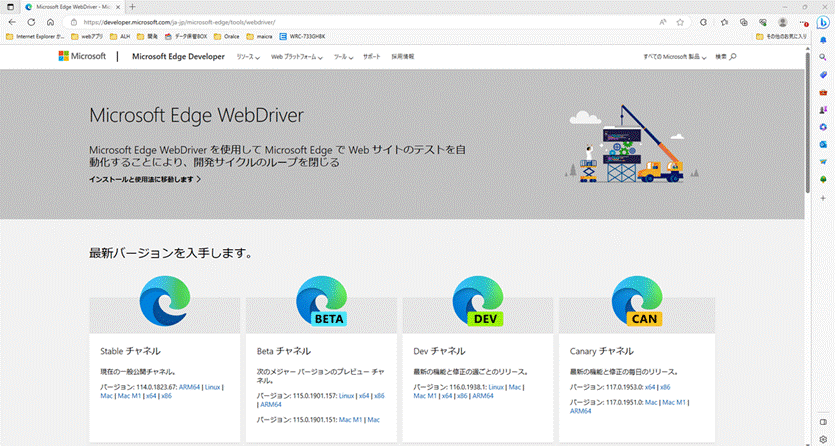Open sidebar Tools briefcase icon
The height and width of the screenshot is (446, 835).
pos(823,93)
